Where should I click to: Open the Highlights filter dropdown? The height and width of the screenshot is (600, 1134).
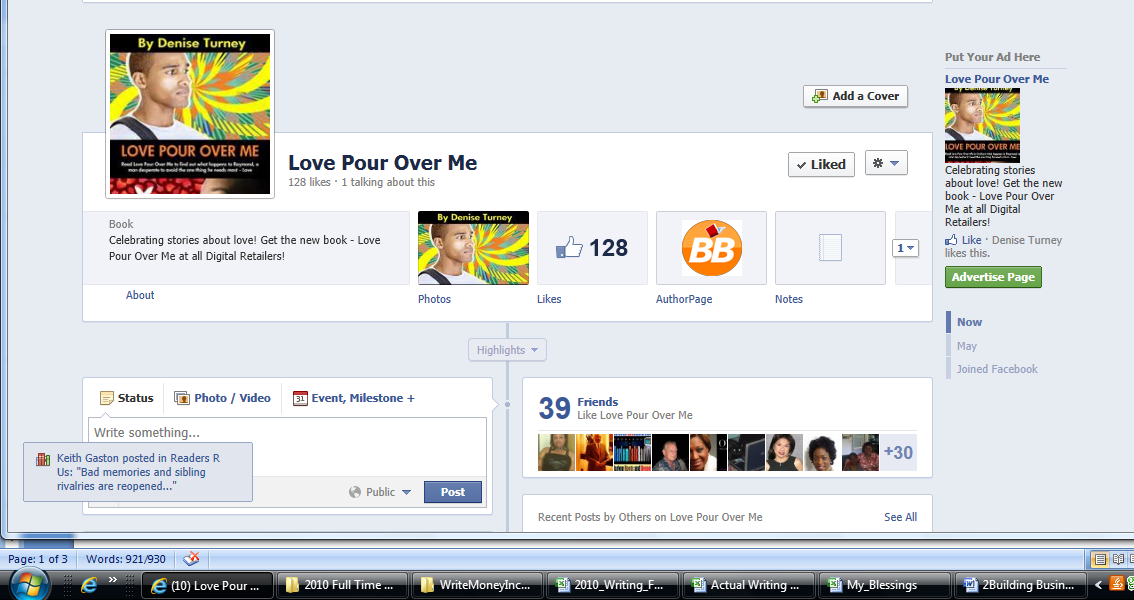507,350
